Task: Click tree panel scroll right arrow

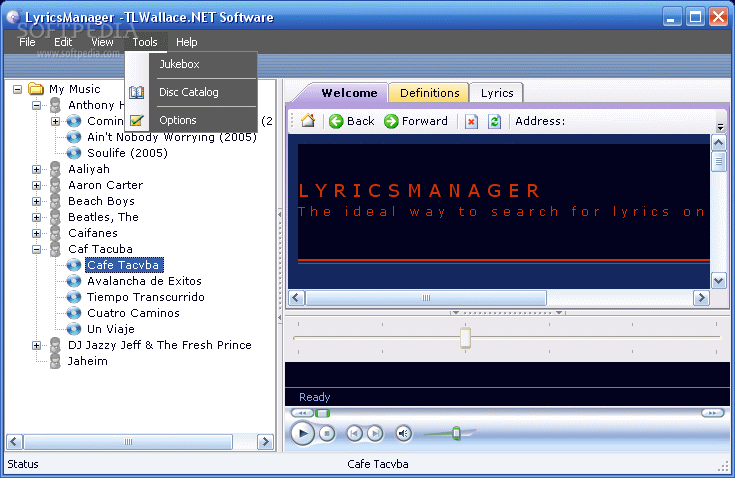Action: coord(265,441)
